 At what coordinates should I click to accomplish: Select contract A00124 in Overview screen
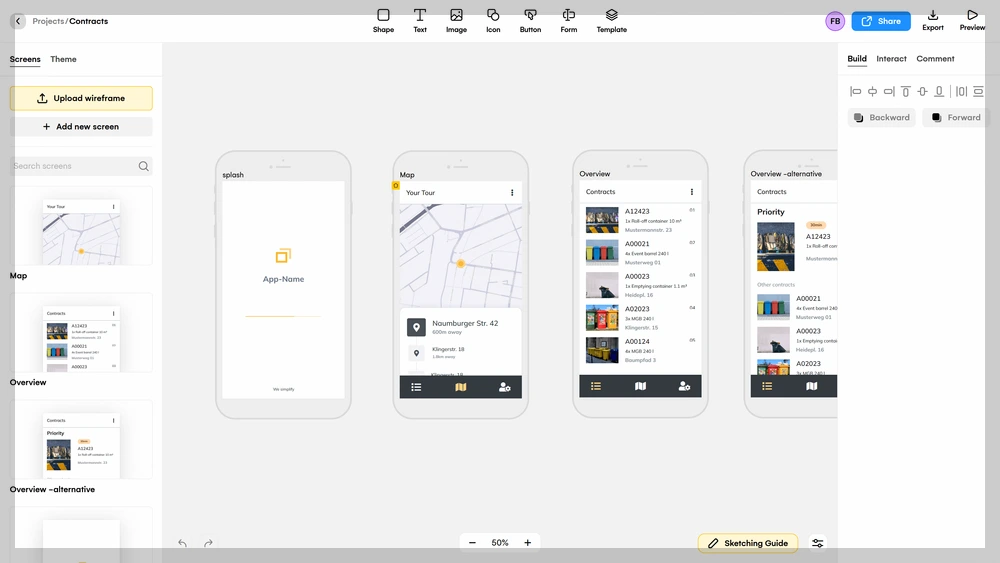pos(640,350)
